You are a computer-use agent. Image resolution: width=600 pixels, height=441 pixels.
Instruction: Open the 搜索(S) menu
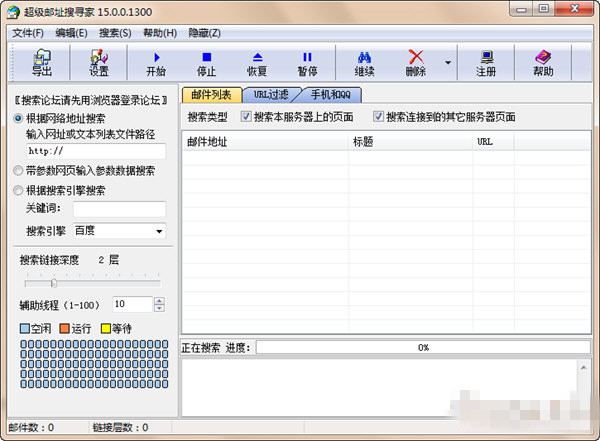pyautogui.click(x=115, y=32)
